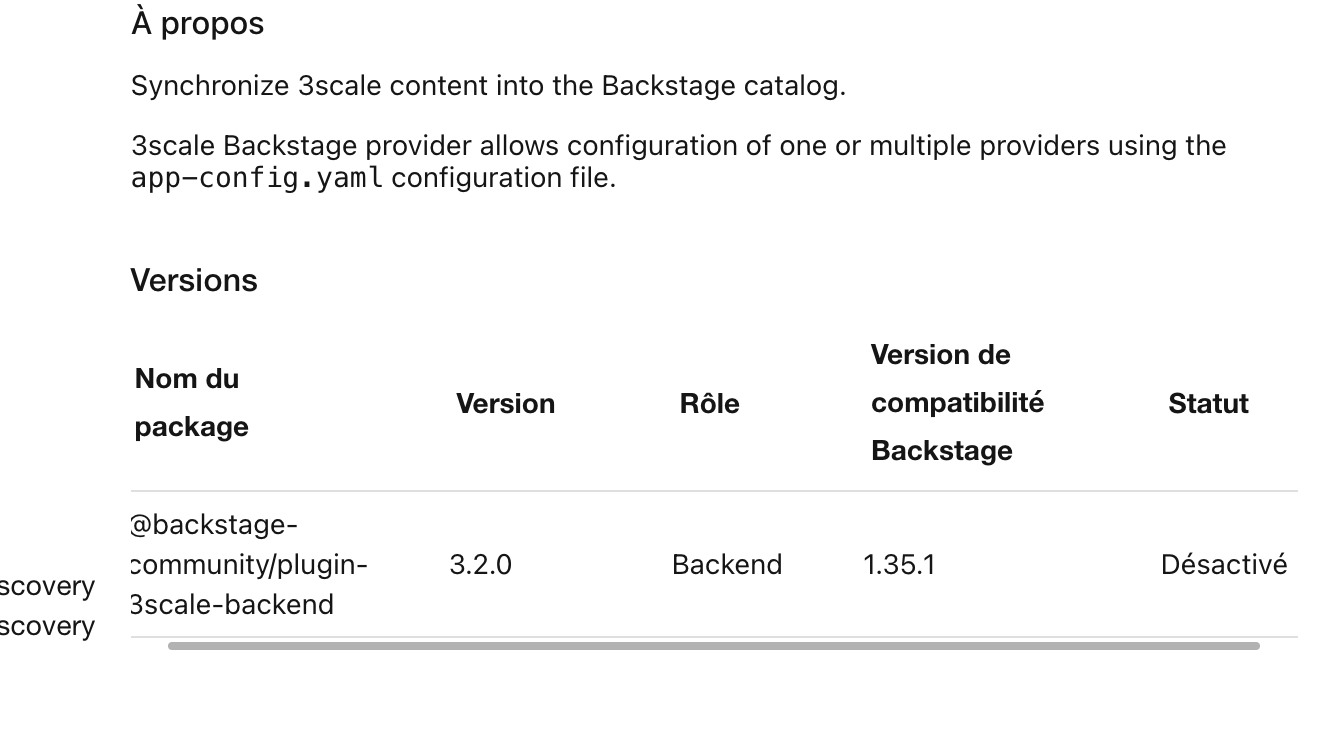Viewport: 1322px width, 752px height.
Task: Click the words "configuration file." after code
Action: click(503, 178)
